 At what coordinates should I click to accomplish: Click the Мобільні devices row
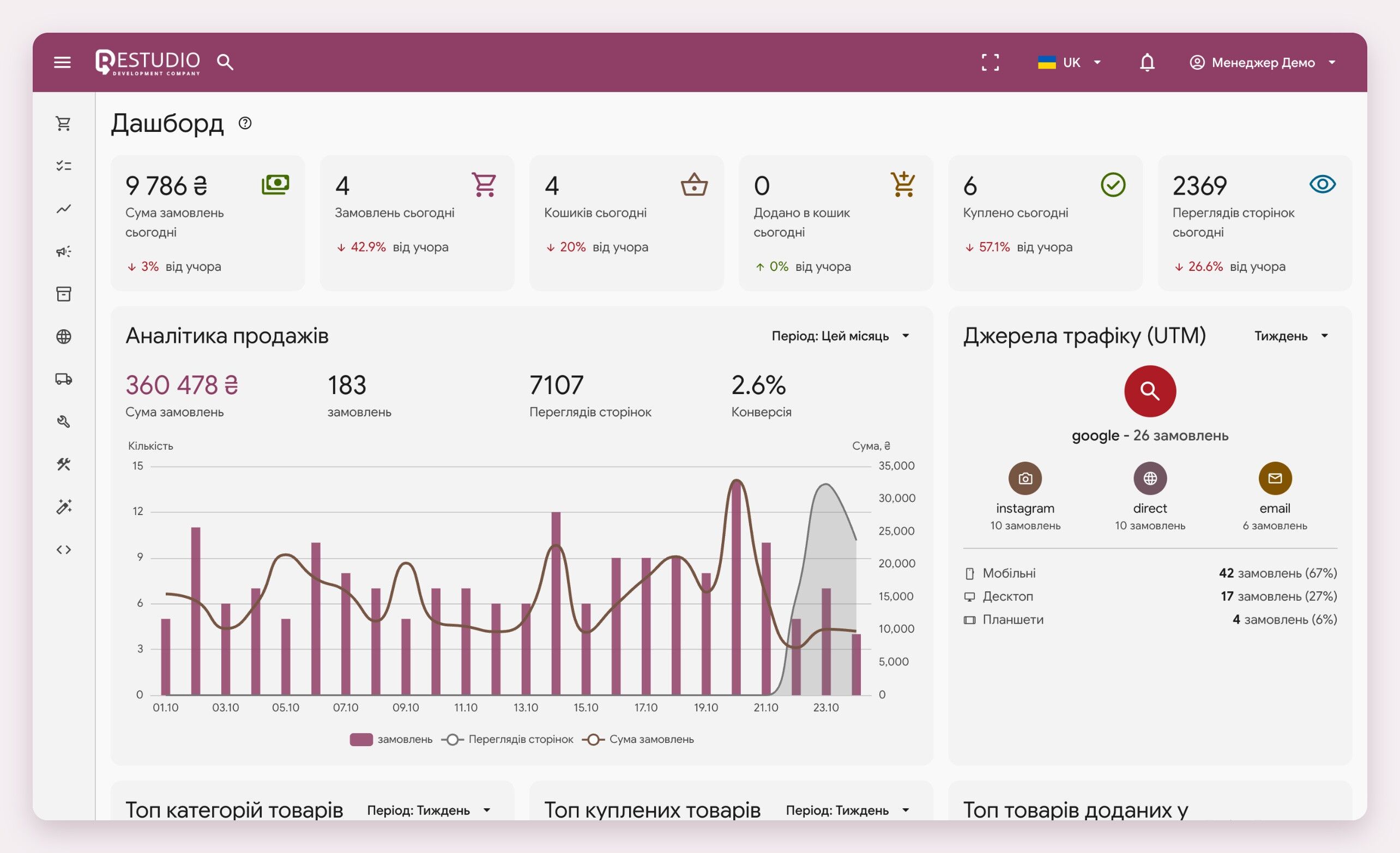tap(1150, 573)
